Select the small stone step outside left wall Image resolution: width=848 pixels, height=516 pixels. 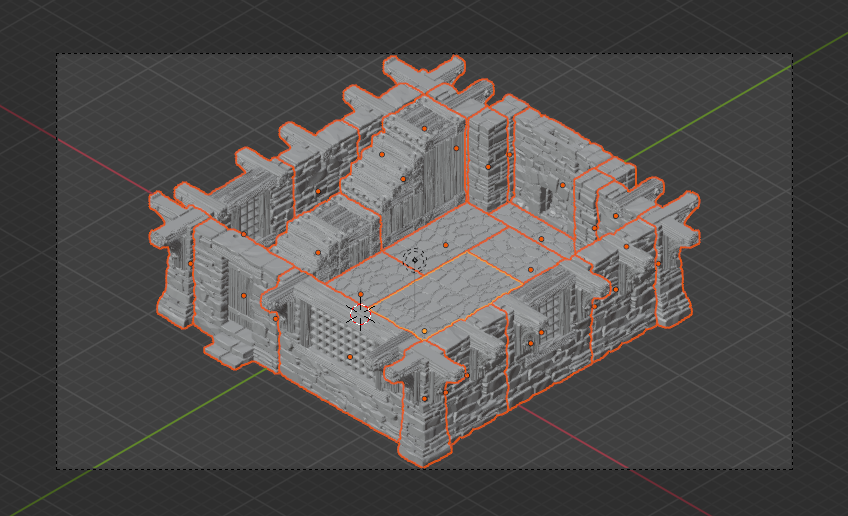(x=228, y=346)
